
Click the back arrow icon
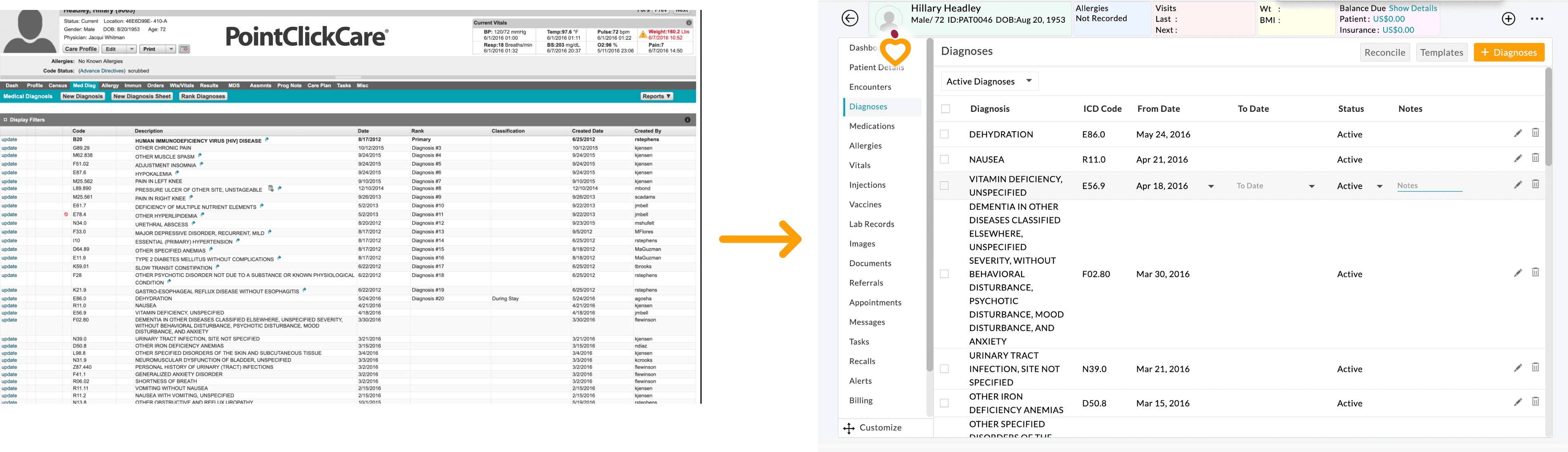(x=850, y=18)
